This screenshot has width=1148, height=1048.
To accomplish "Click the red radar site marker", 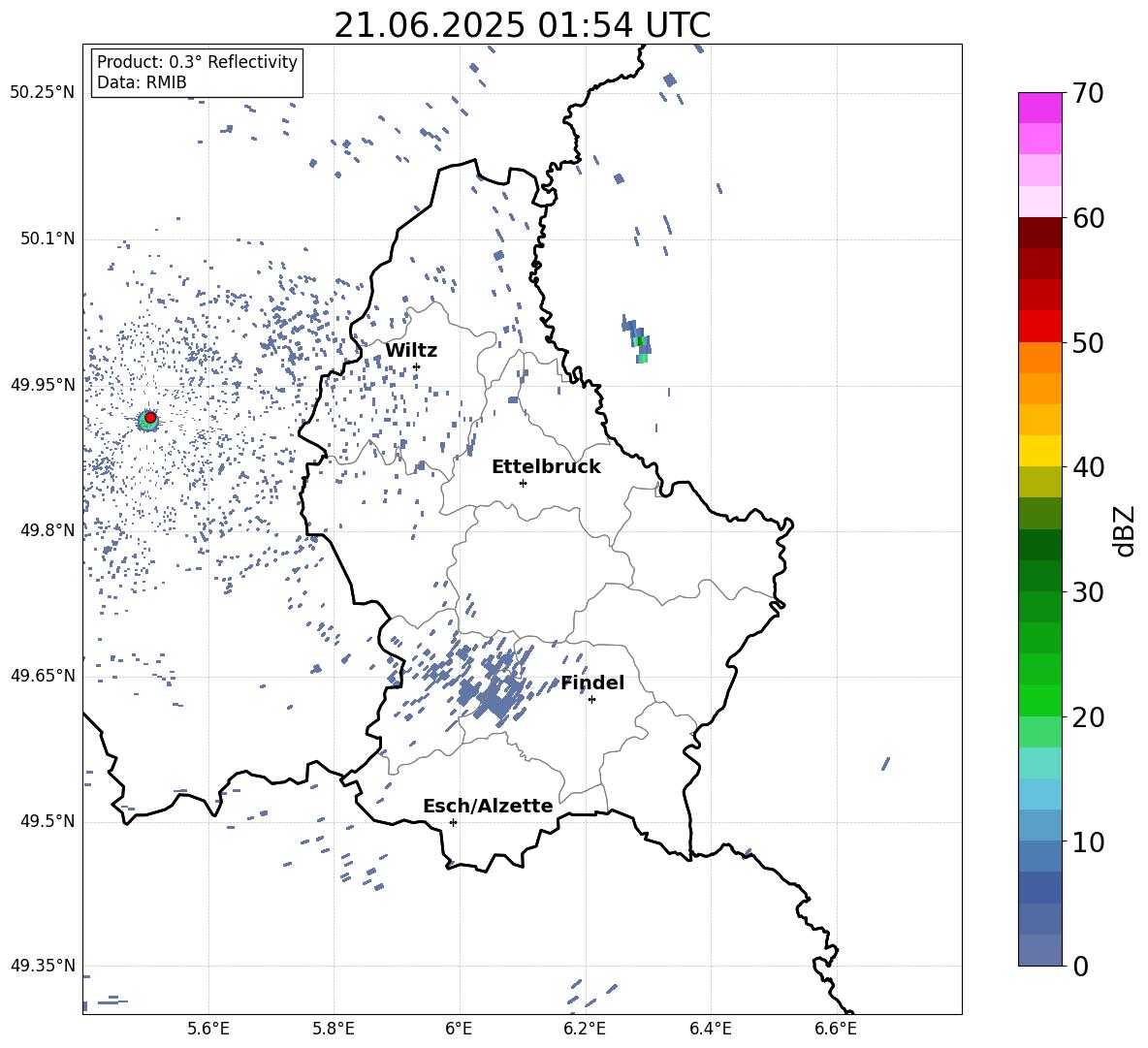I will click(x=150, y=418).
